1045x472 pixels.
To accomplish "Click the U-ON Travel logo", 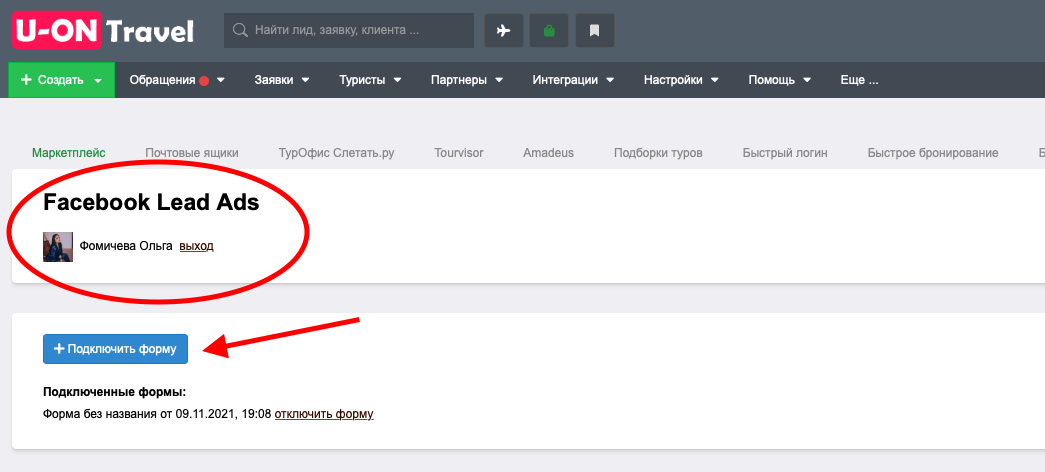I will pyautogui.click(x=103, y=31).
